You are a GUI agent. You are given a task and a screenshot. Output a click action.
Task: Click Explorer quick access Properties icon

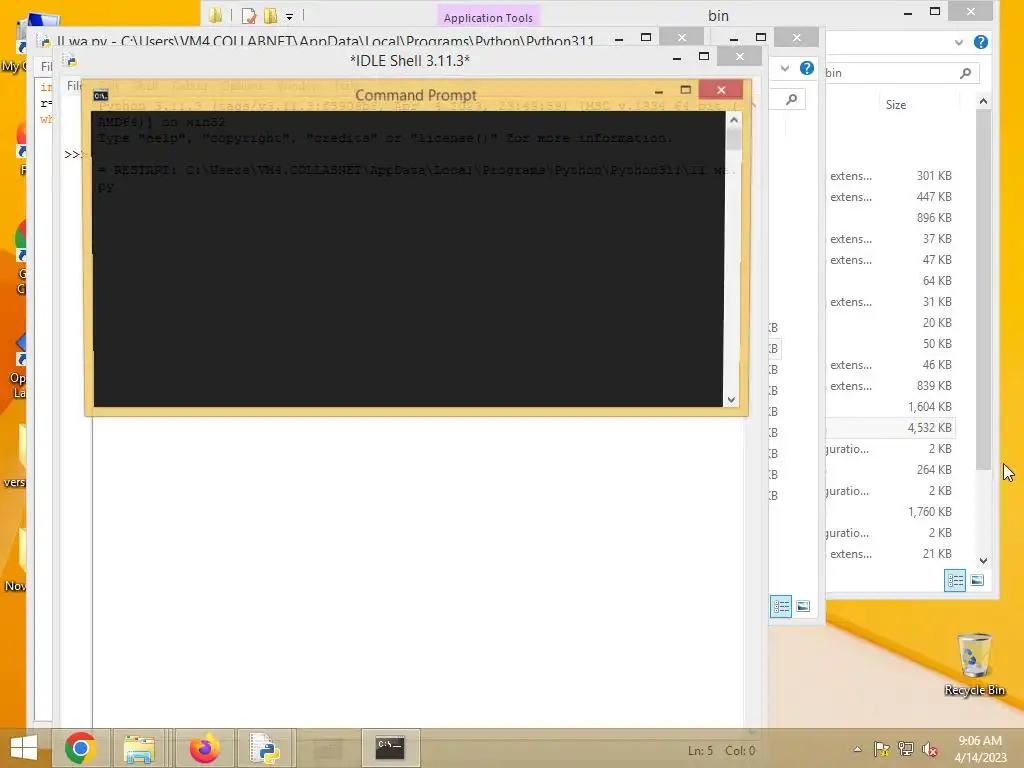click(x=248, y=16)
